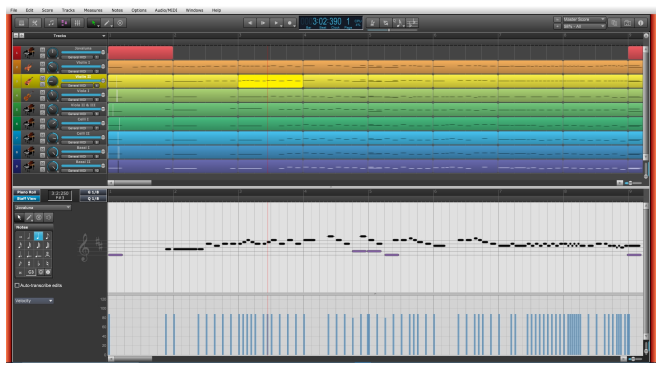Click the metronome icon right of the time display
The height and width of the screenshot is (369, 659).
coord(372,23)
